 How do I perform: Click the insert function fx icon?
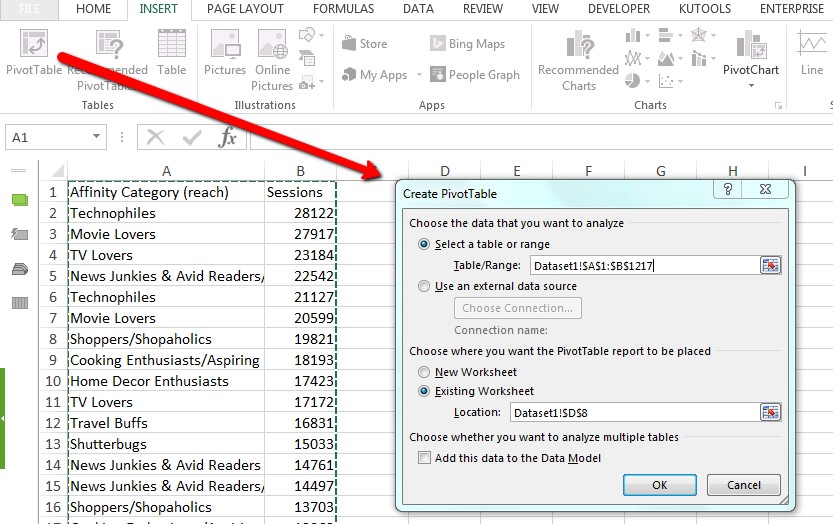[x=228, y=137]
